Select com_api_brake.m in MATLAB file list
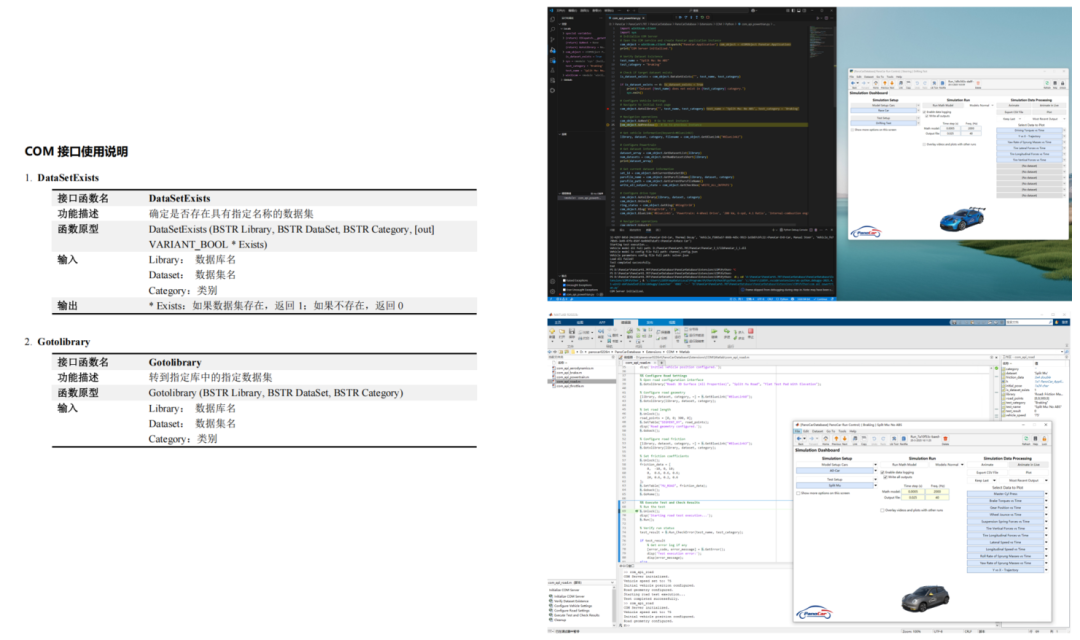 (569, 373)
